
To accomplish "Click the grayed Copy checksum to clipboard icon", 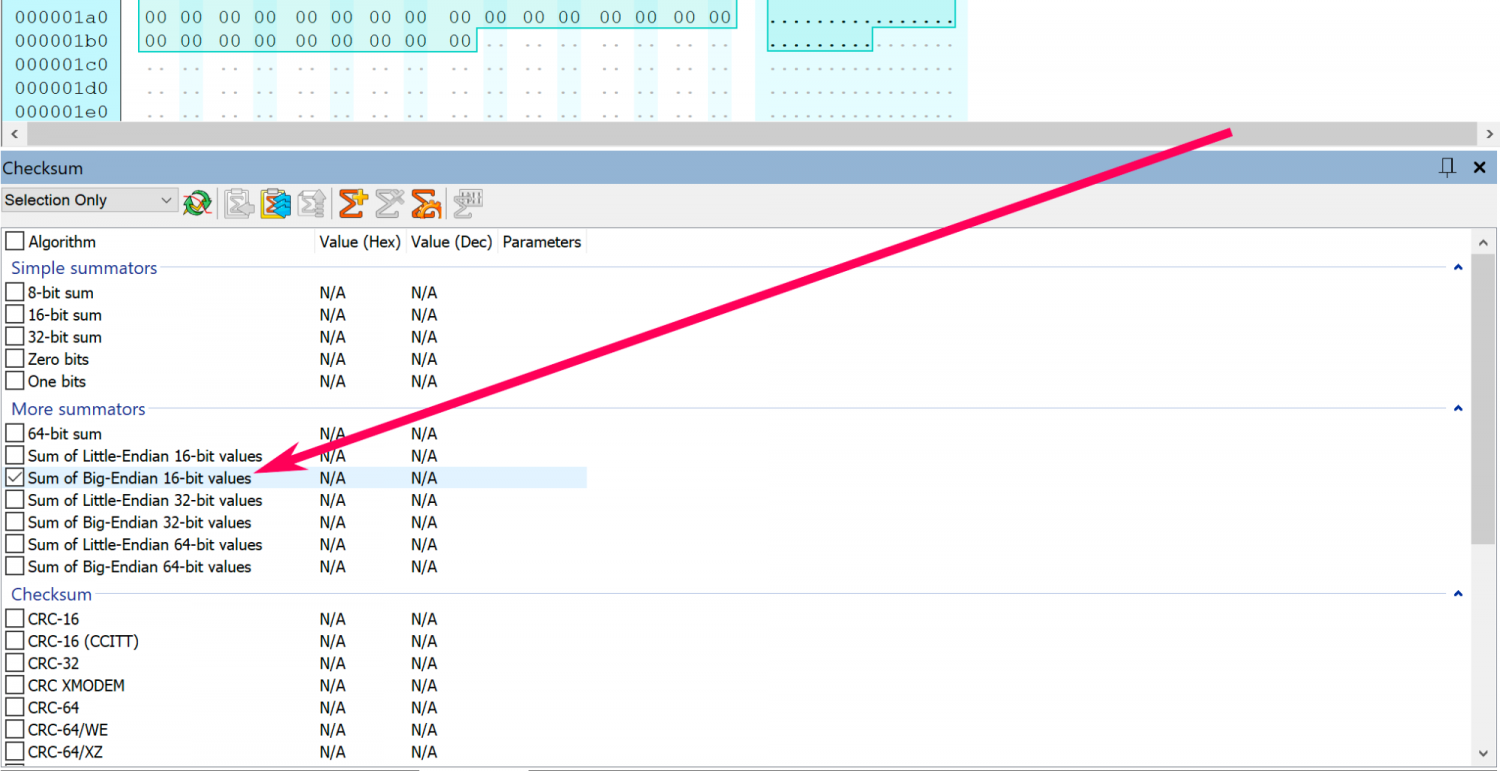I will click(x=238, y=203).
